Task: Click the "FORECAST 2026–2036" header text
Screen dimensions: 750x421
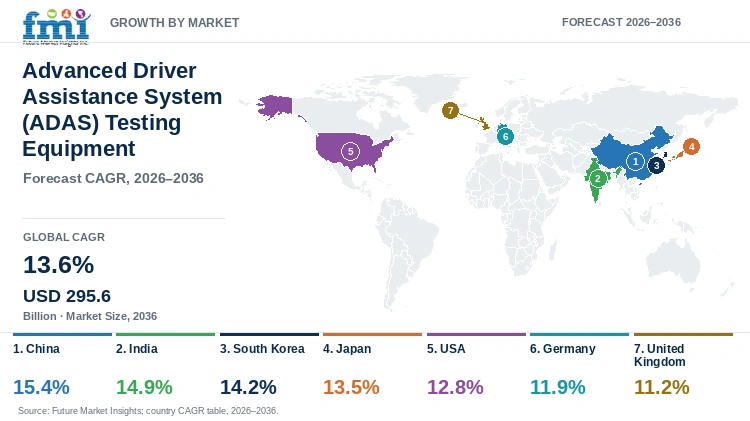Action: 621,22
